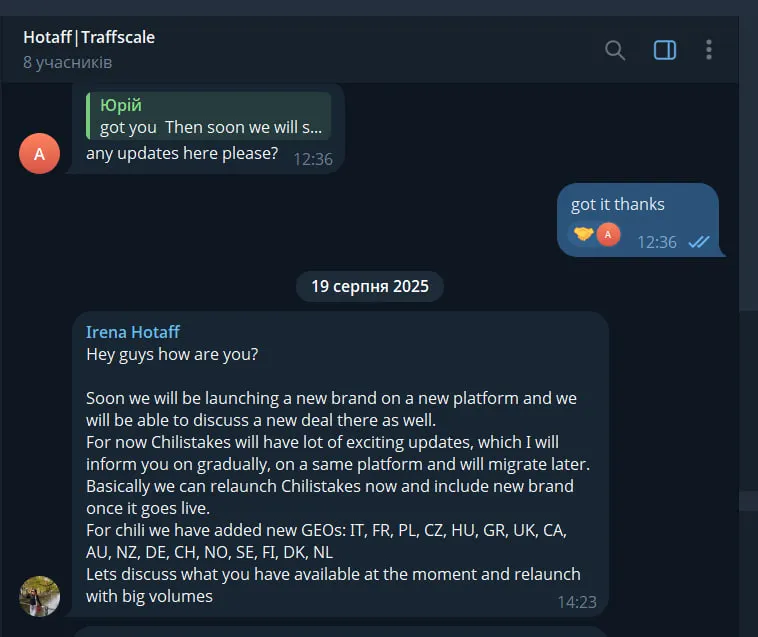Toggle the handshake reaction on got it thanks
Viewport: 758px width, 637px height.
tap(583, 234)
